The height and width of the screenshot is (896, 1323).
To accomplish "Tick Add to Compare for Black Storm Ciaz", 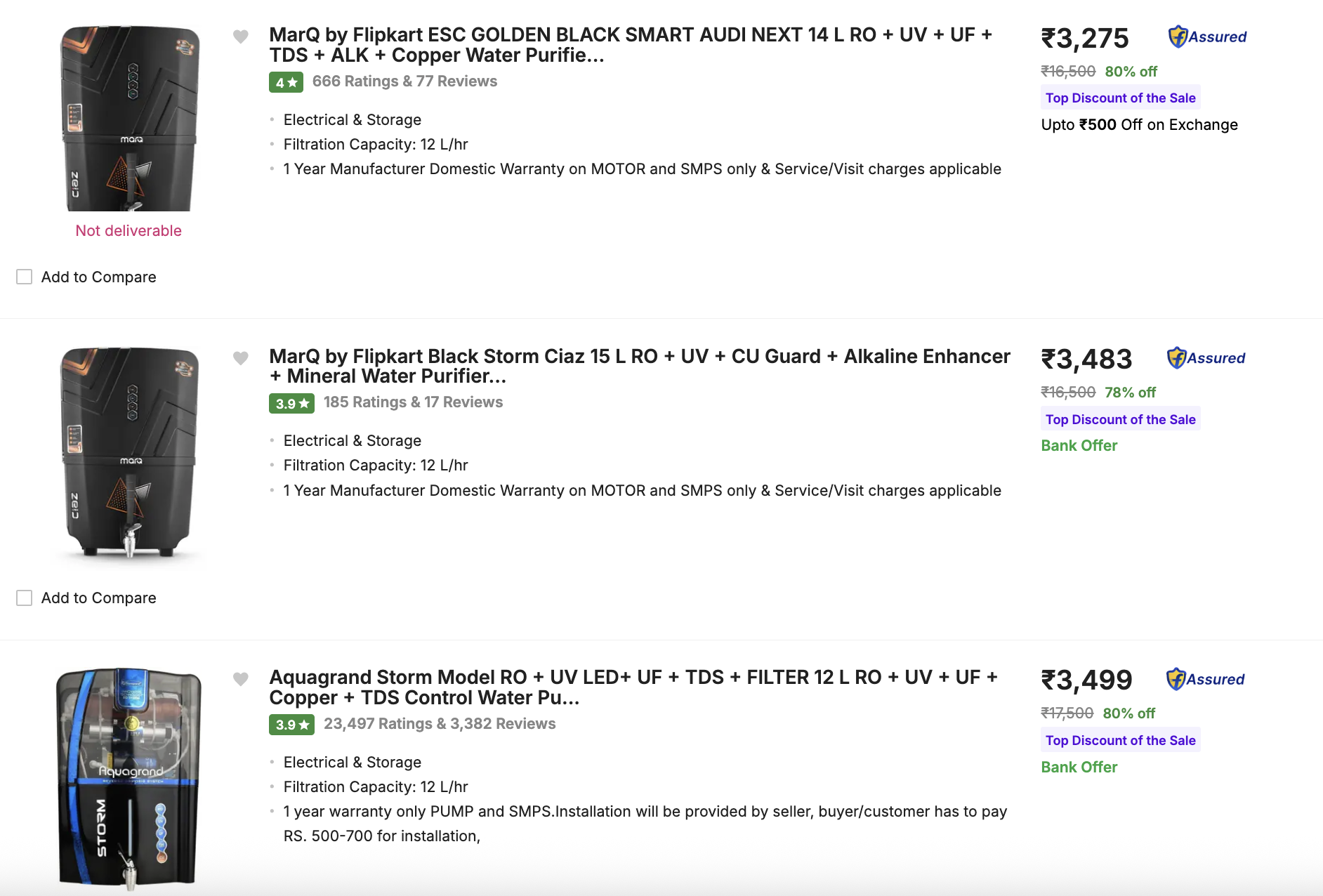I will (x=25, y=598).
